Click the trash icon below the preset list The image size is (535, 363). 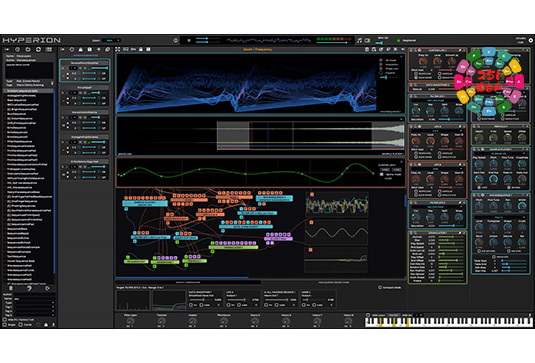tap(11, 289)
